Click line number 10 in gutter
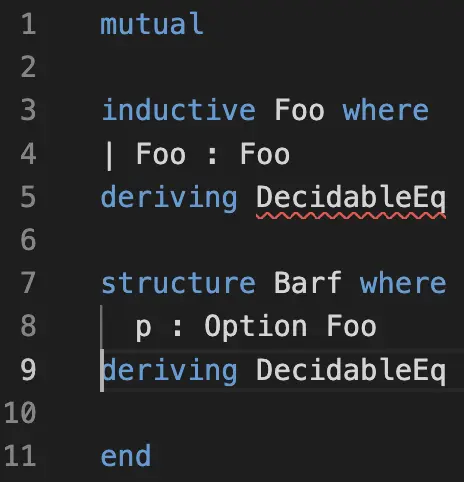 (20, 413)
